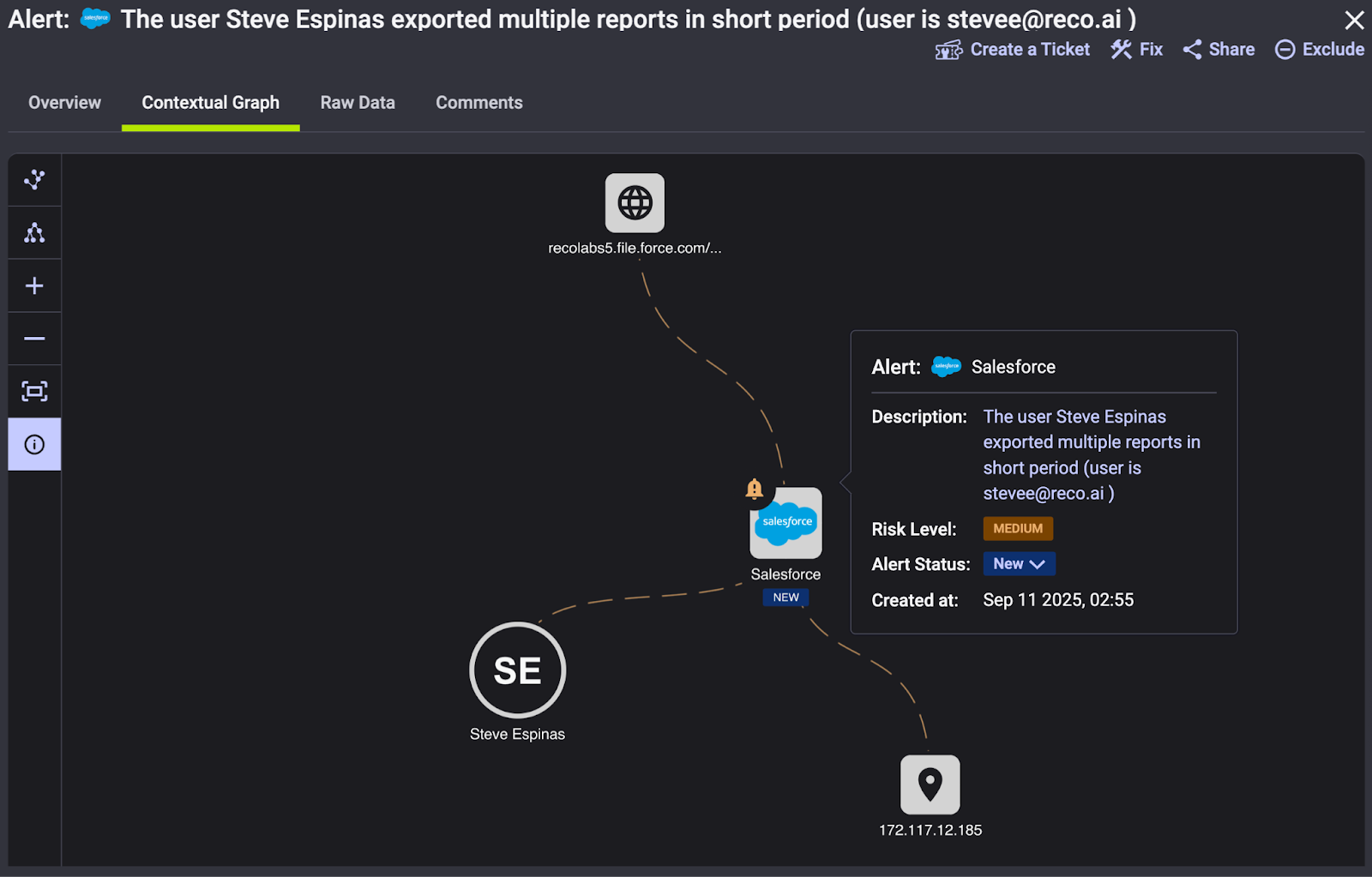Click the location pin node 172.117.12.185

[930, 784]
